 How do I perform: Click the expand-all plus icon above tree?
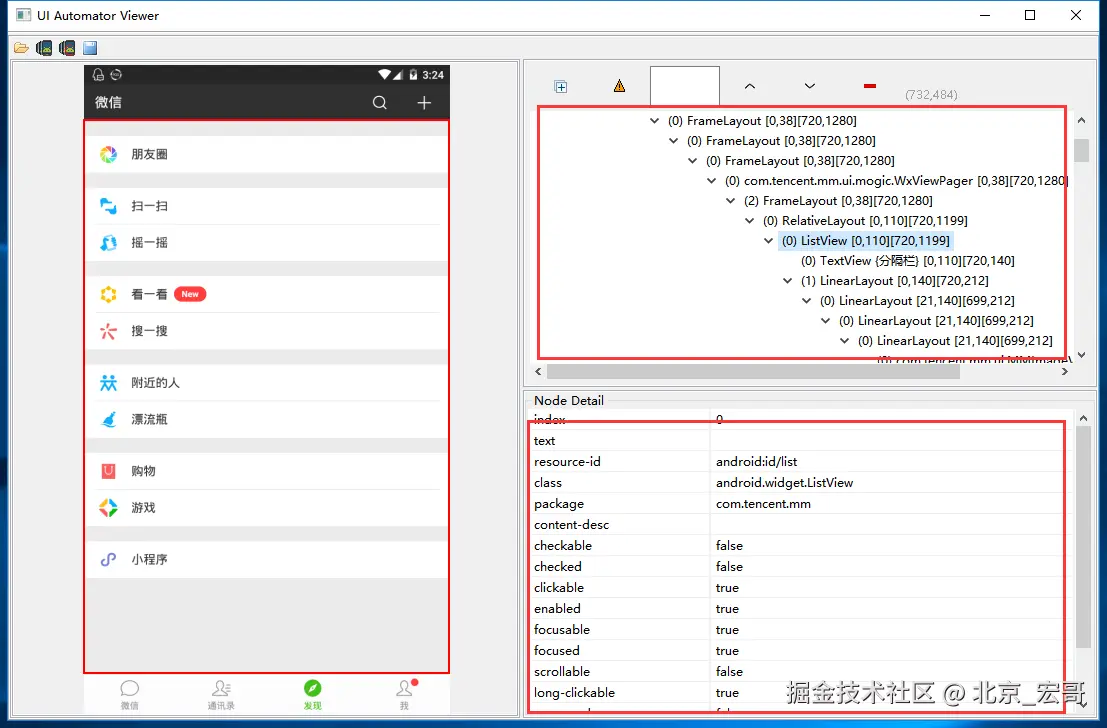click(x=561, y=87)
